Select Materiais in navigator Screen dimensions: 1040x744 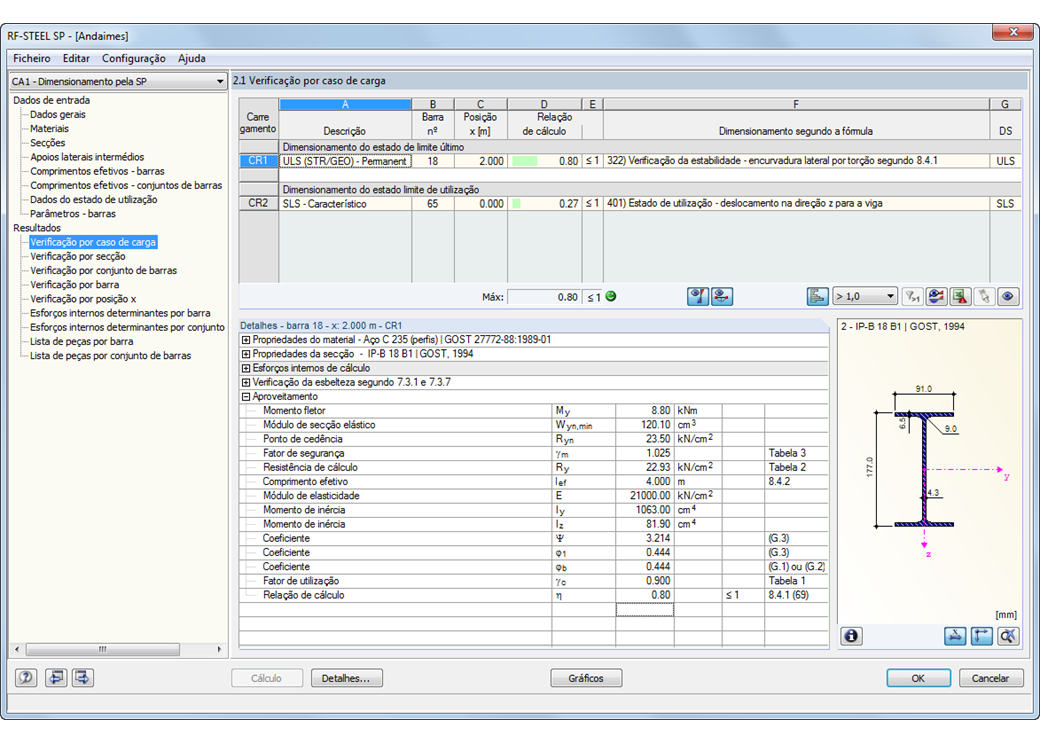(49, 129)
